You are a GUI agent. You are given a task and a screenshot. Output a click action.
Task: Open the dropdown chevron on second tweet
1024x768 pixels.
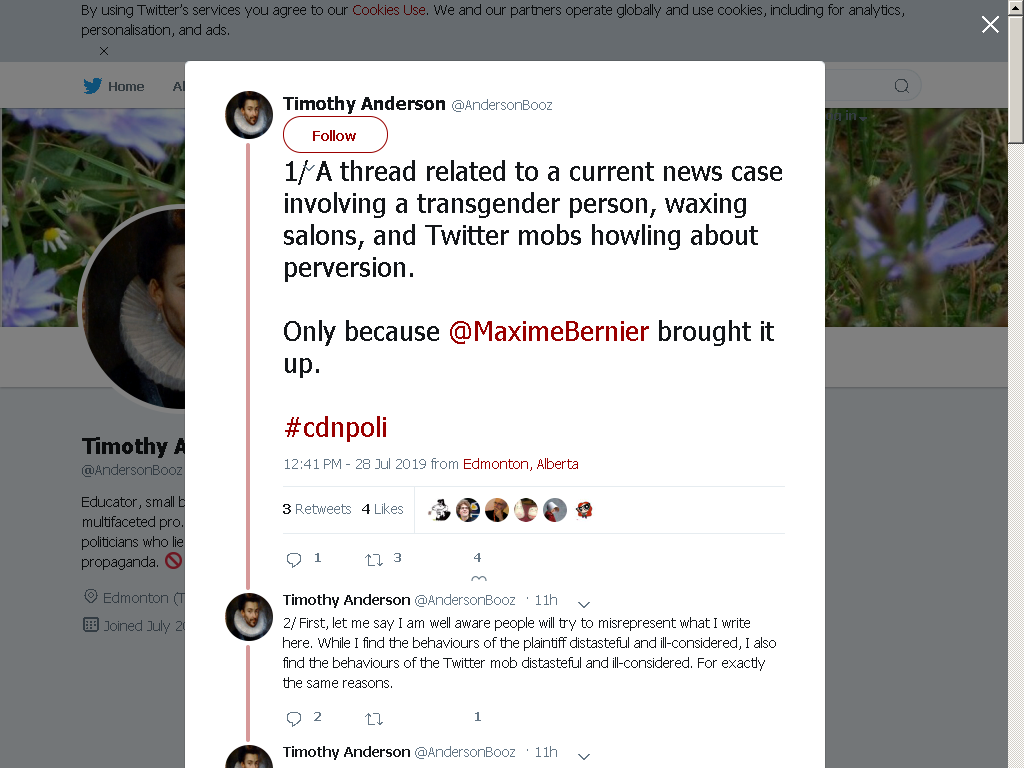pyautogui.click(x=584, y=604)
